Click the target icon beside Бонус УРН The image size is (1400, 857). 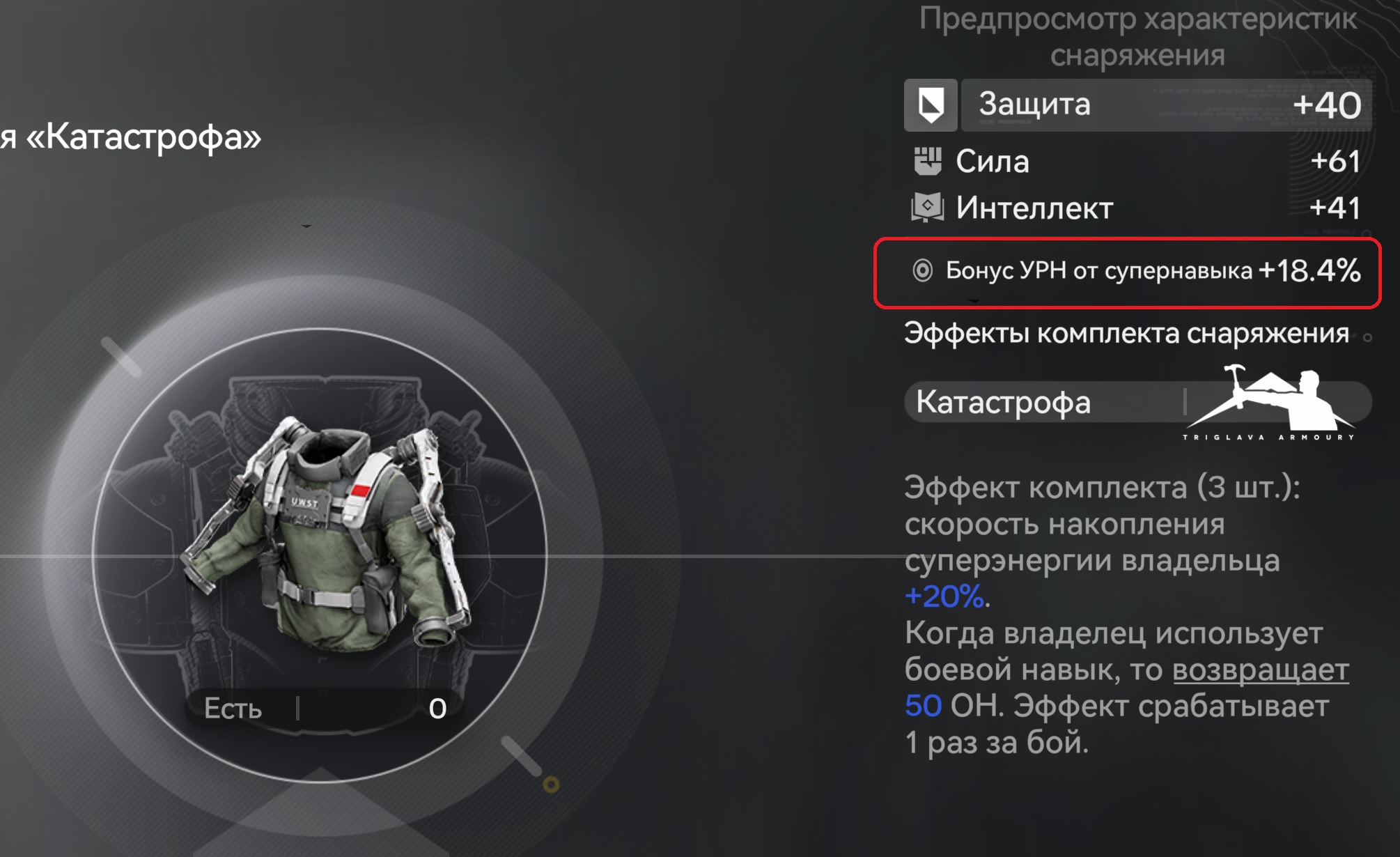coord(922,270)
